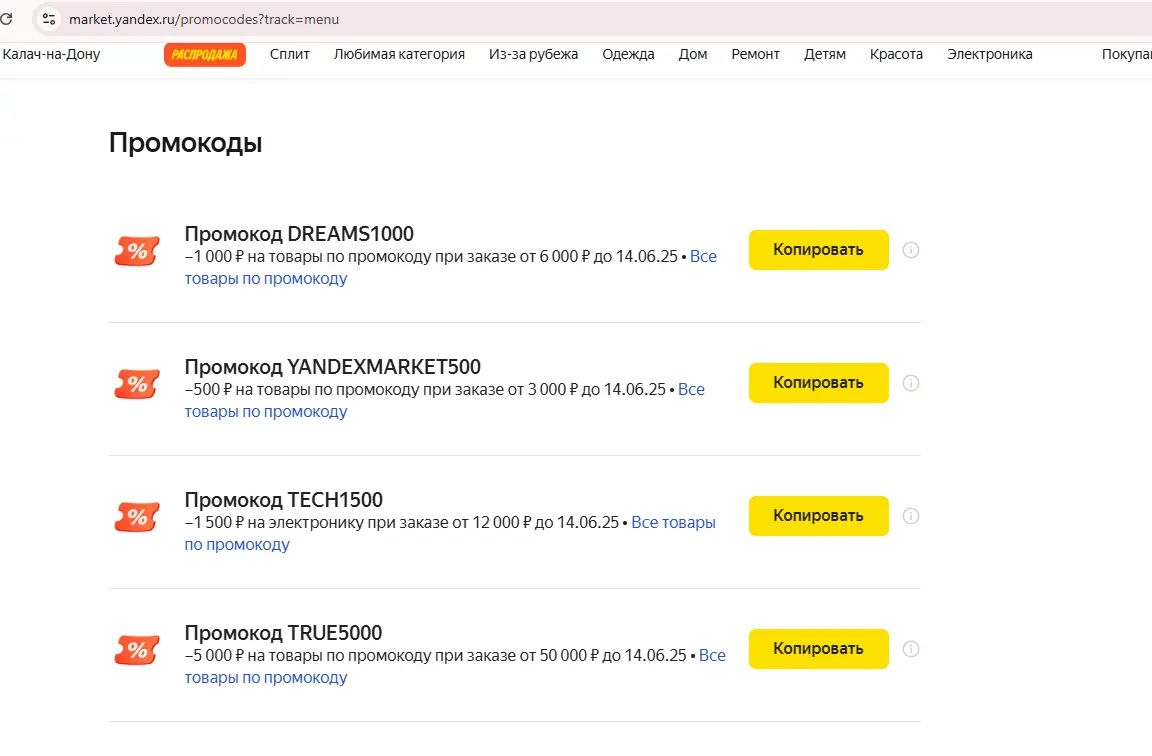Open the Одежда category
1152x756 pixels.
(628, 54)
